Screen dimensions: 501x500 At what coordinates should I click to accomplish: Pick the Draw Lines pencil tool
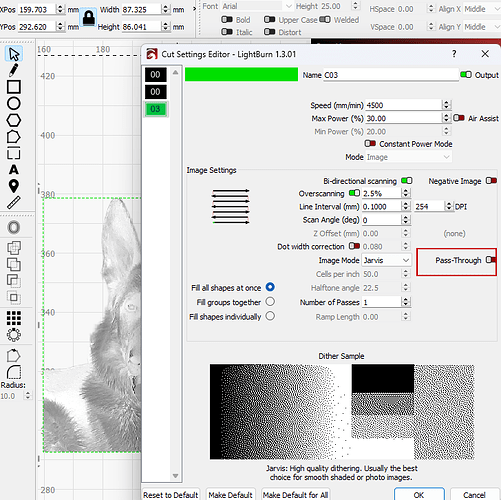(x=14, y=70)
